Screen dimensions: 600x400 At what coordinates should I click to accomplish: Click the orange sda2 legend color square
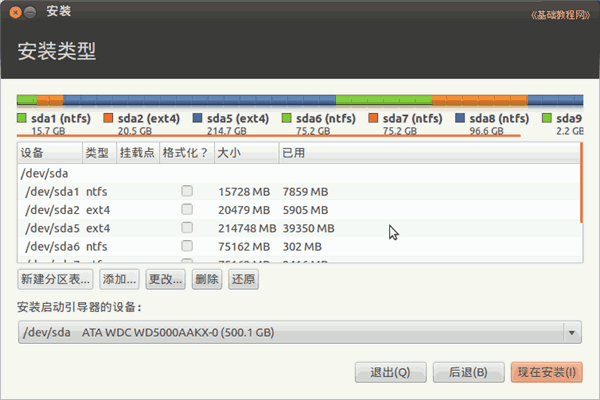108,118
